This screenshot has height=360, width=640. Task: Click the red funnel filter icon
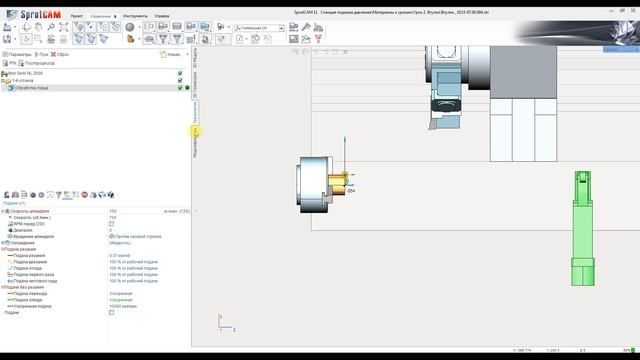pyautogui.click(x=318, y=39)
